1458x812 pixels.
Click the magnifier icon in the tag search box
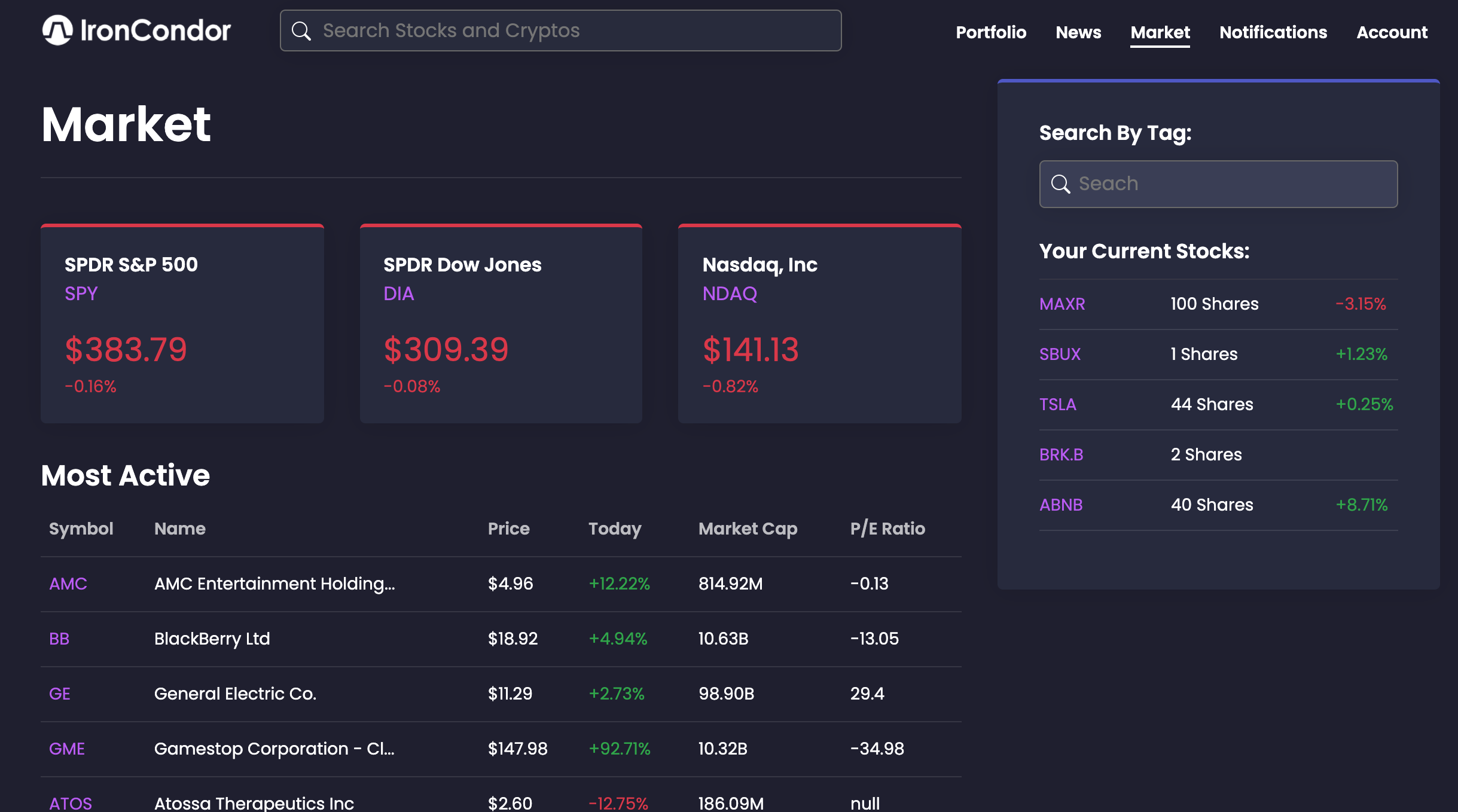[1060, 184]
